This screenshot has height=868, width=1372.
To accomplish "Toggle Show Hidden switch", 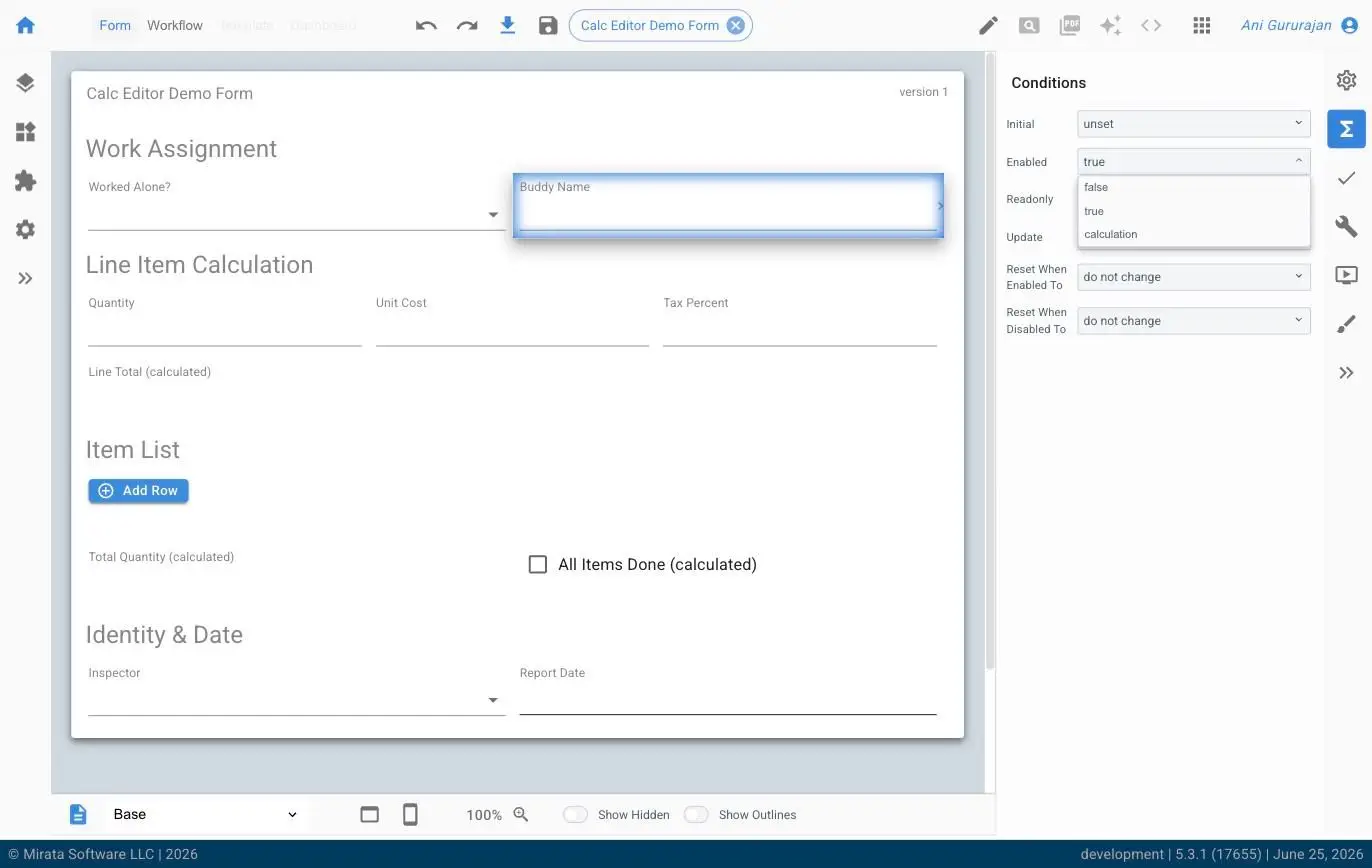I will [x=576, y=814].
